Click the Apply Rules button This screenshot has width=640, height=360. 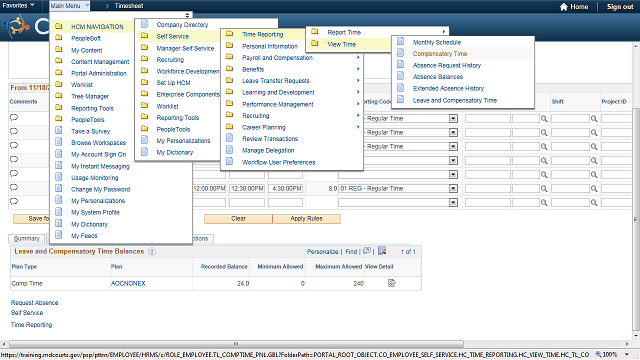pos(306,219)
